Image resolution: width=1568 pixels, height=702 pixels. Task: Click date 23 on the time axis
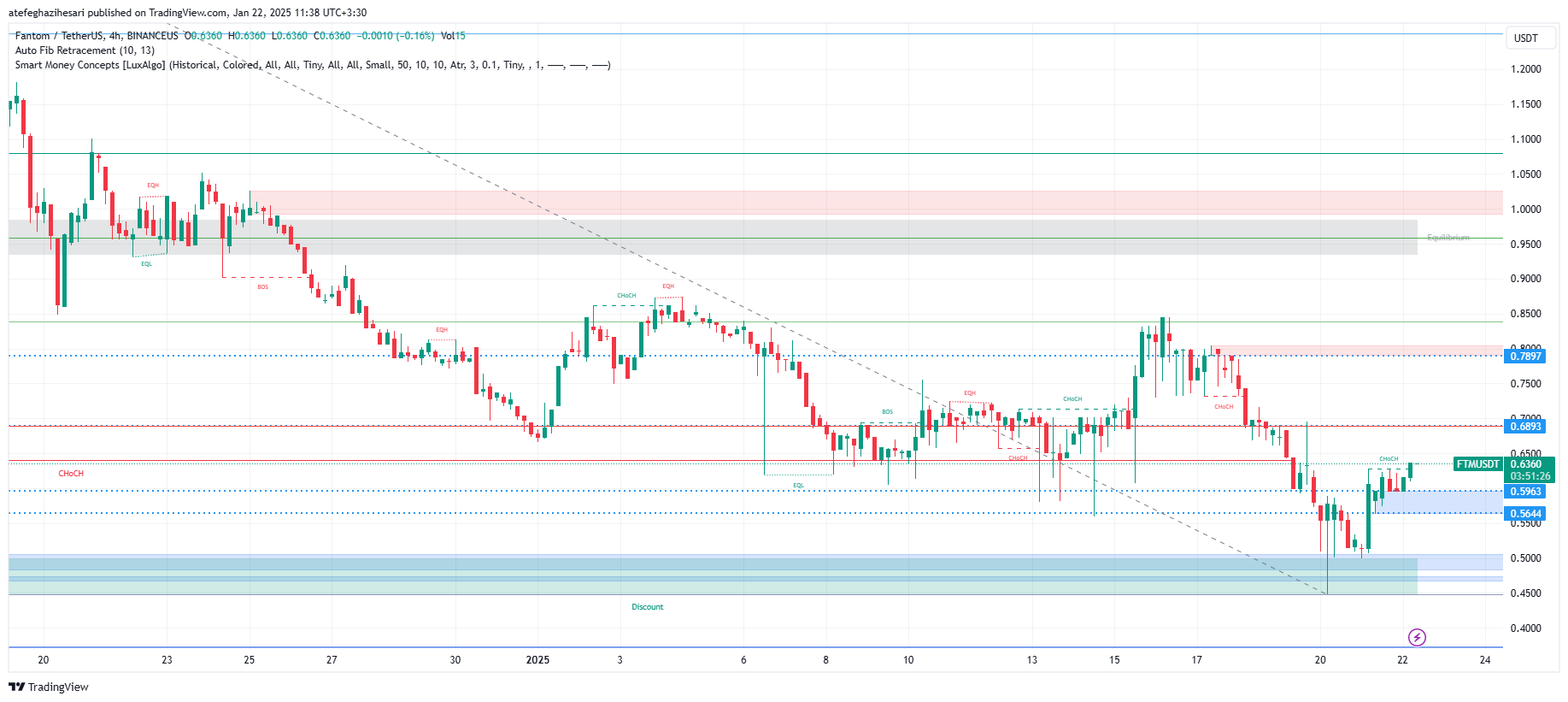click(167, 660)
